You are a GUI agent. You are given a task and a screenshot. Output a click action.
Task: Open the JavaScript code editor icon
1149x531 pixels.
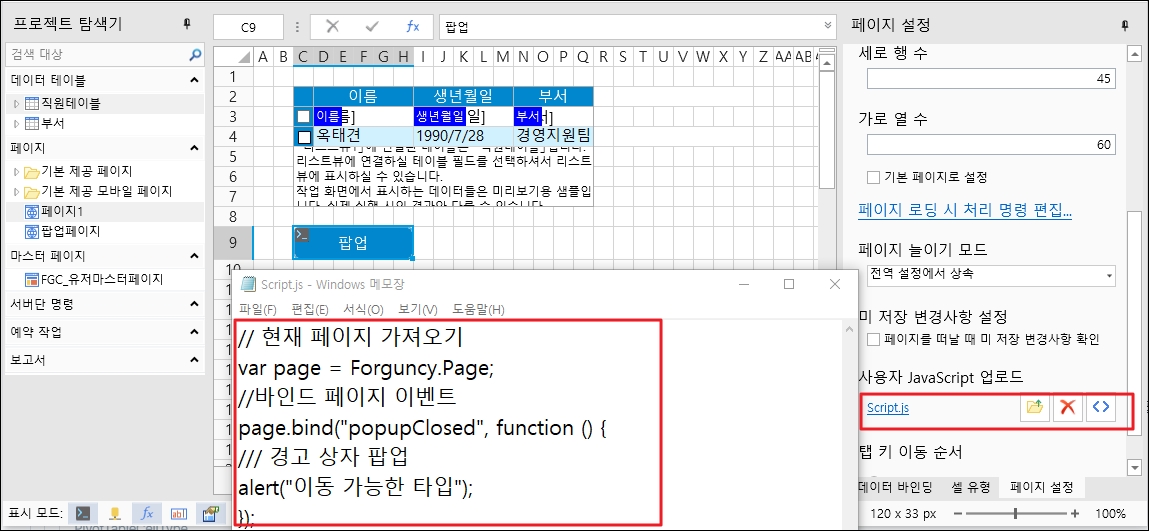pos(1101,408)
